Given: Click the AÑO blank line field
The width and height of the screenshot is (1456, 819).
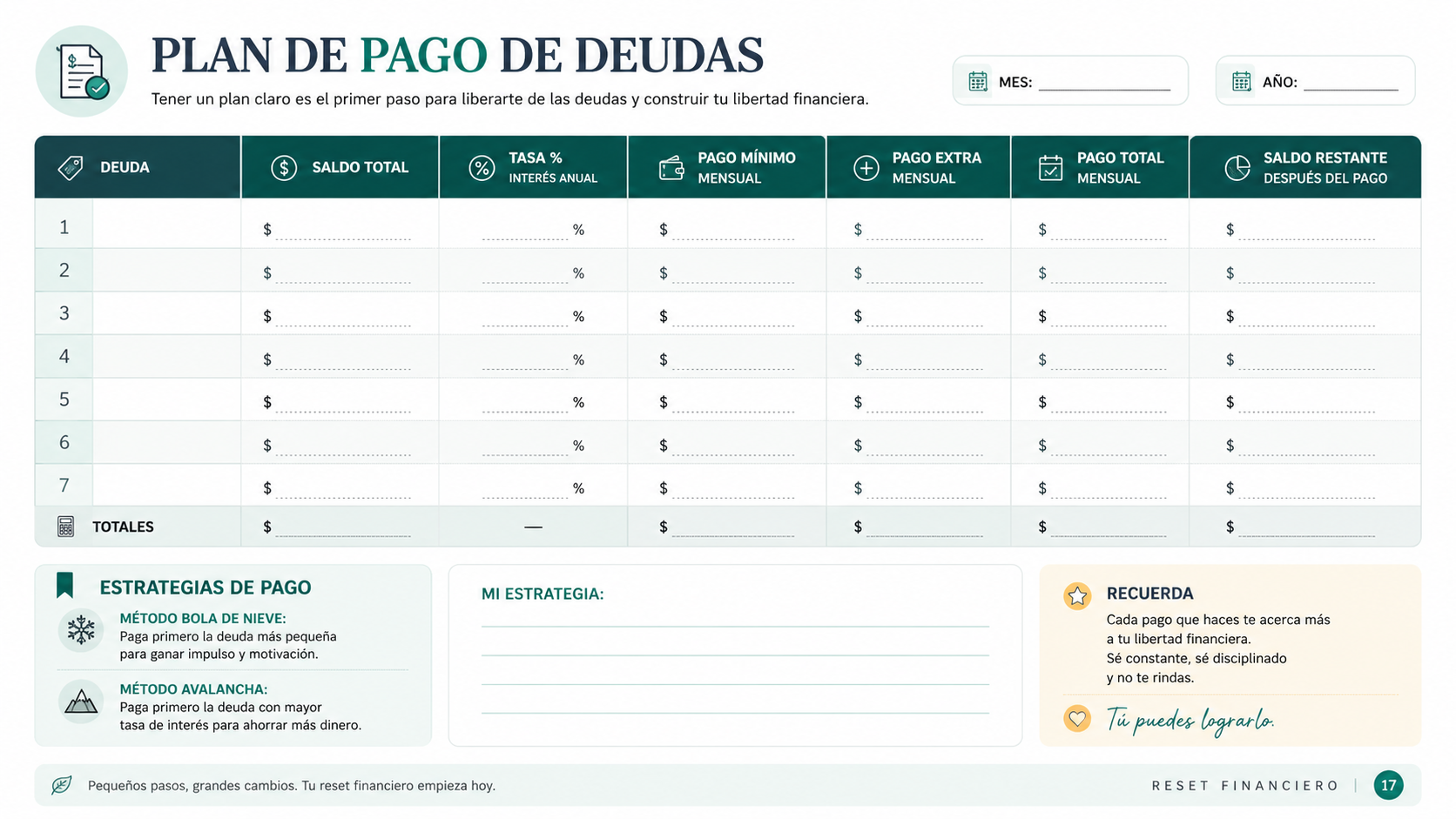Looking at the screenshot, I should (x=1351, y=84).
